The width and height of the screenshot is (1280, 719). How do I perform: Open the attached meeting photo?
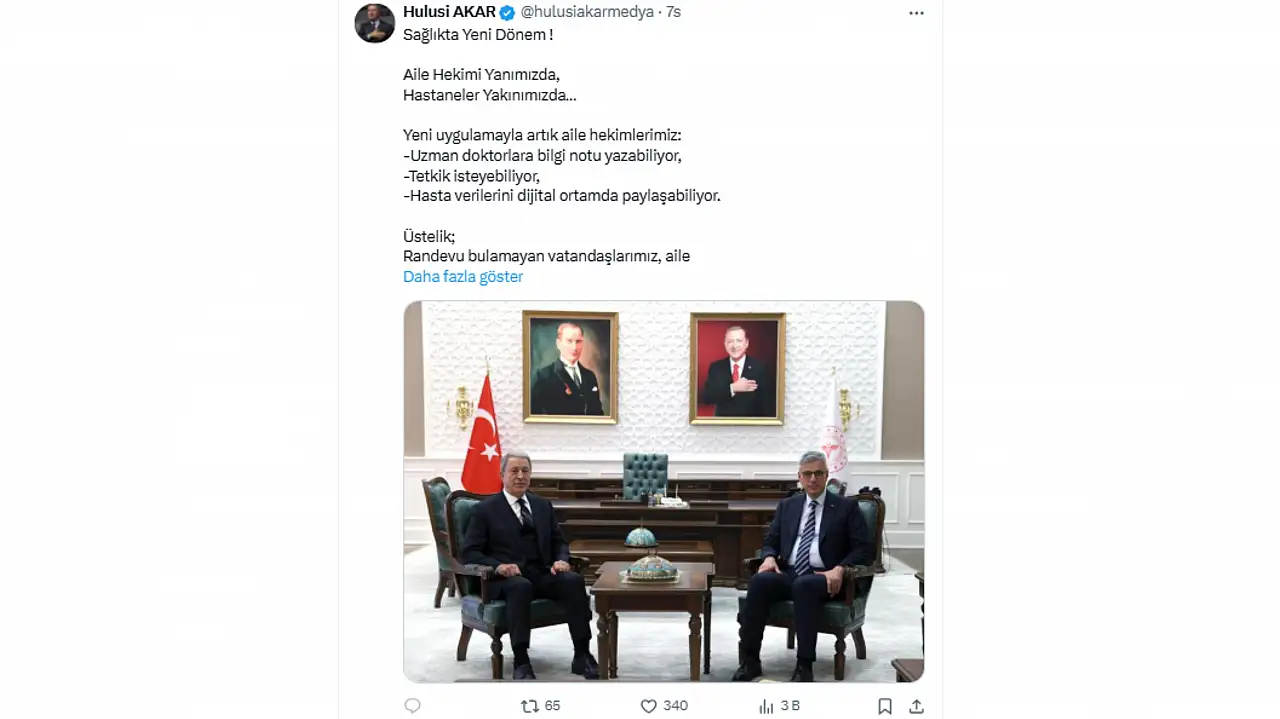click(x=664, y=491)
